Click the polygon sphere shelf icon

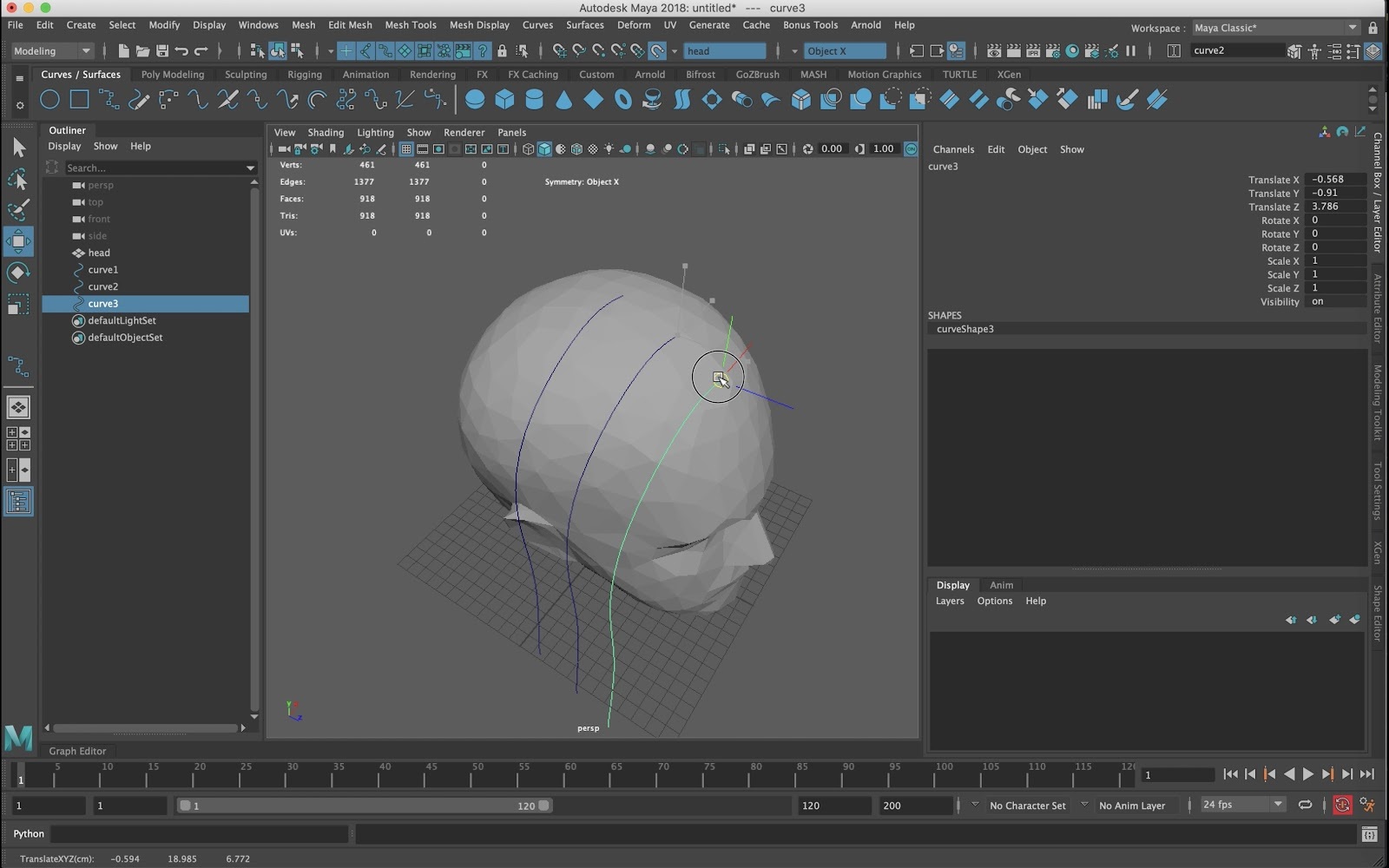pos(475,100)
